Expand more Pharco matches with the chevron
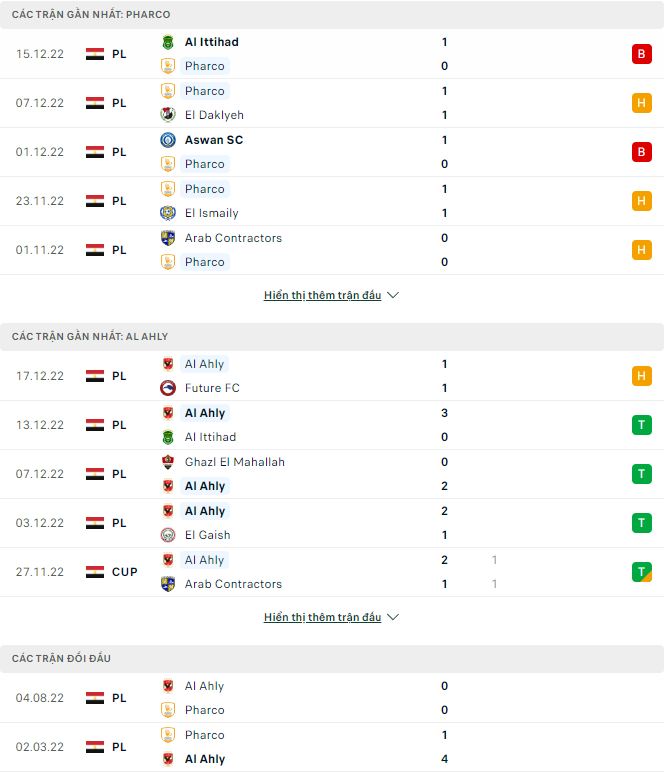 [393, 296]
